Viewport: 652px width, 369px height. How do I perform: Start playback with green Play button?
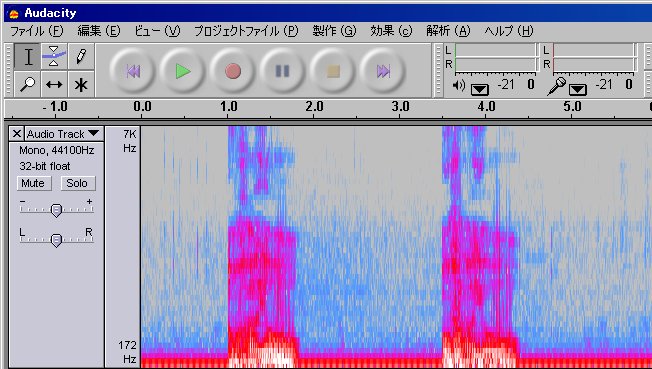pyautogui.click(x=183, y=71)
